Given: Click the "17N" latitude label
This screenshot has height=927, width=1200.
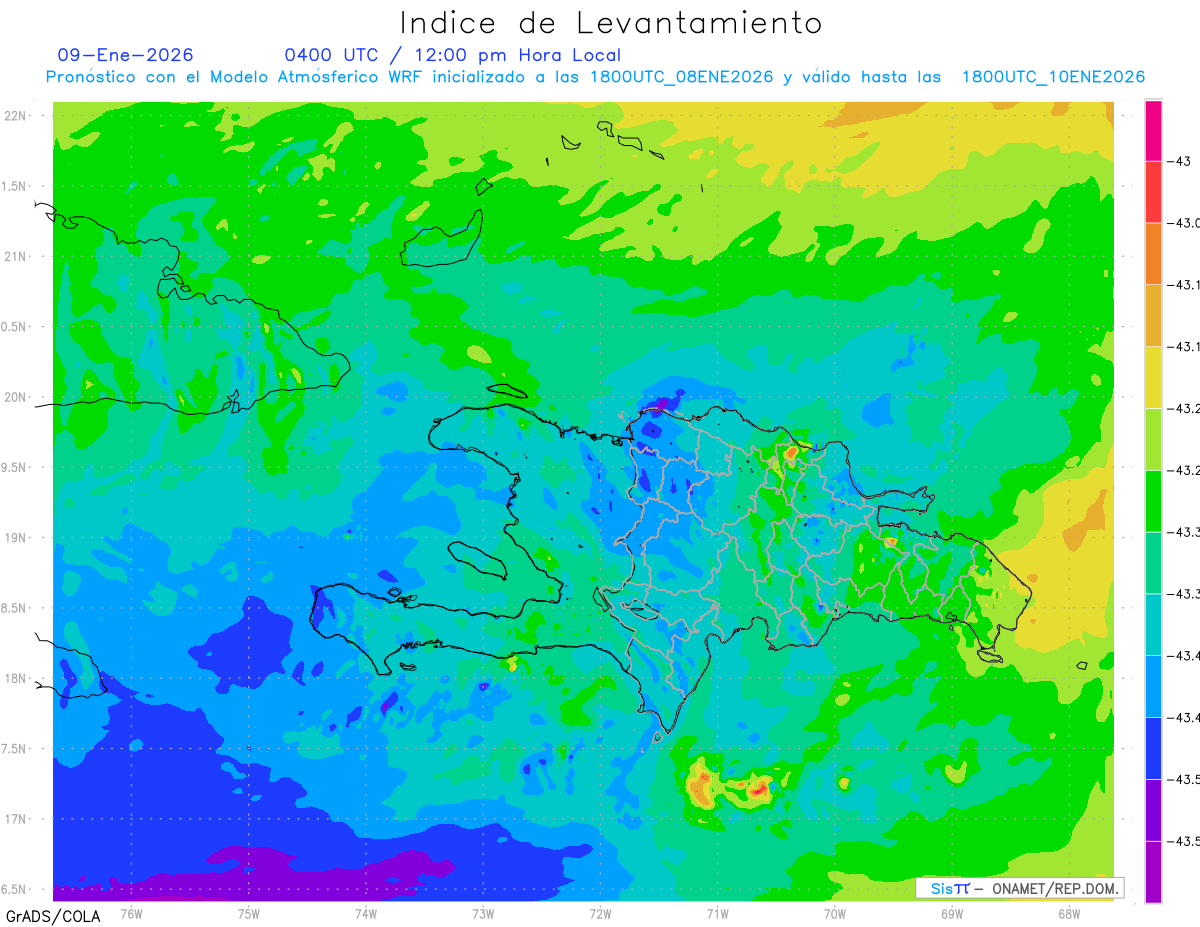Looking at the screenshot, I should point(16,819).
